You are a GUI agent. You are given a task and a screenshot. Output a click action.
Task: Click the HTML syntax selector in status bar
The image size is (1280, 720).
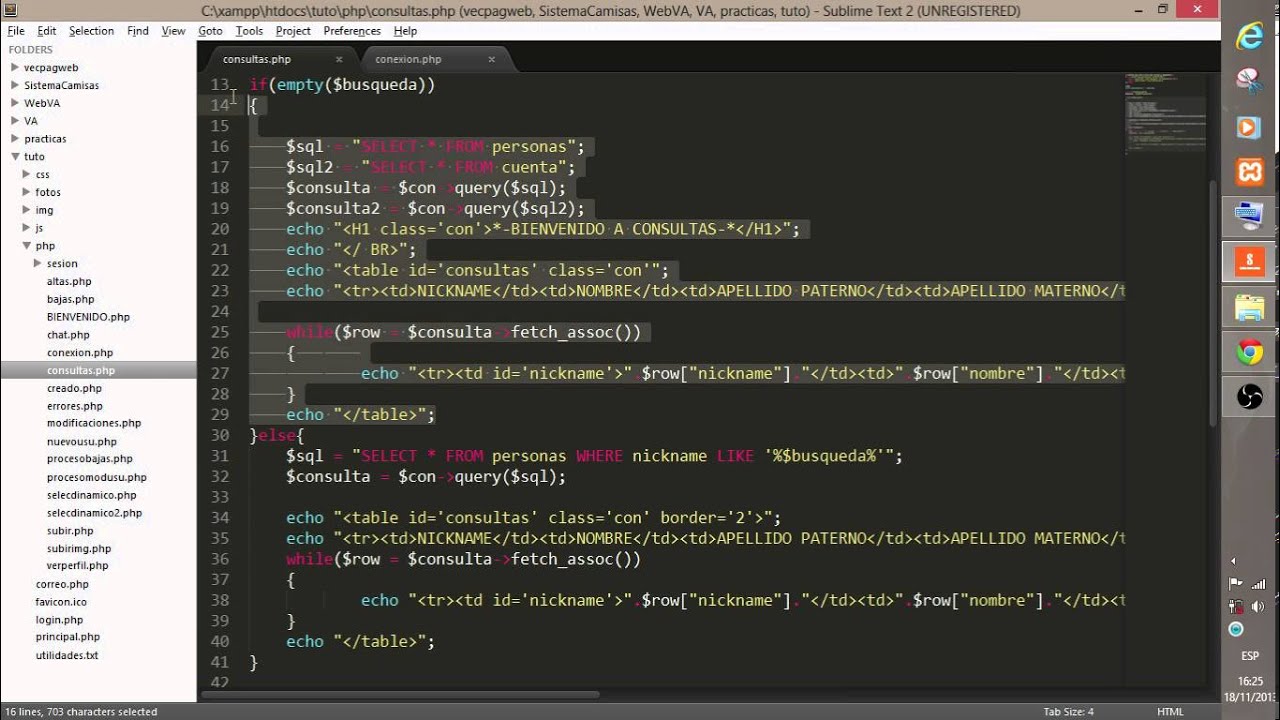pos(1170,712)
